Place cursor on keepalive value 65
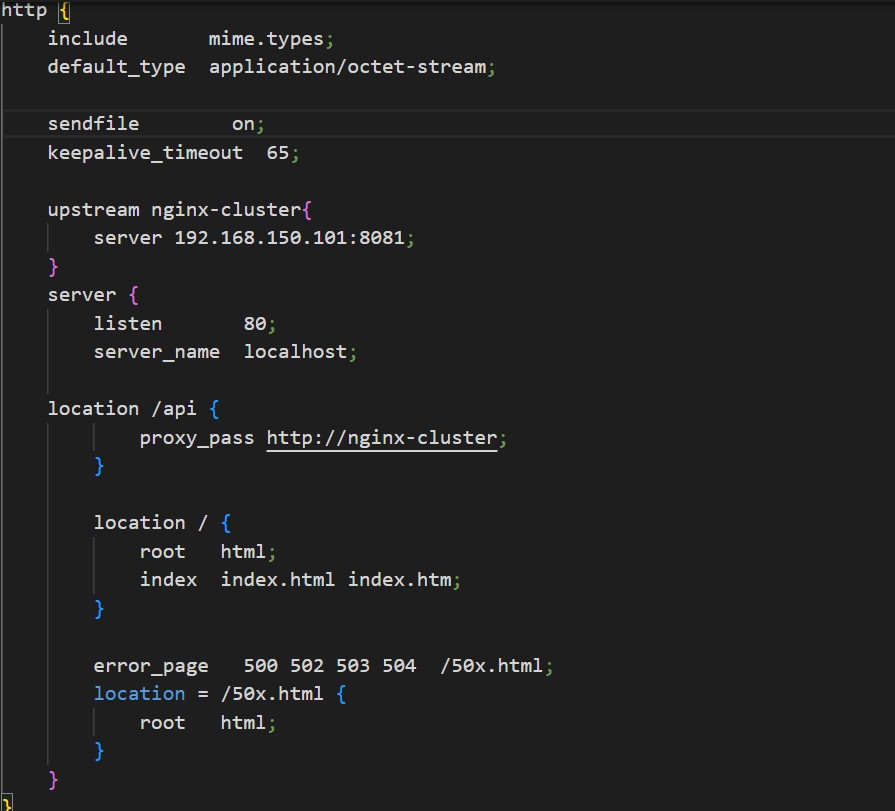Screen dimensions: 895x811 point(278,153)
